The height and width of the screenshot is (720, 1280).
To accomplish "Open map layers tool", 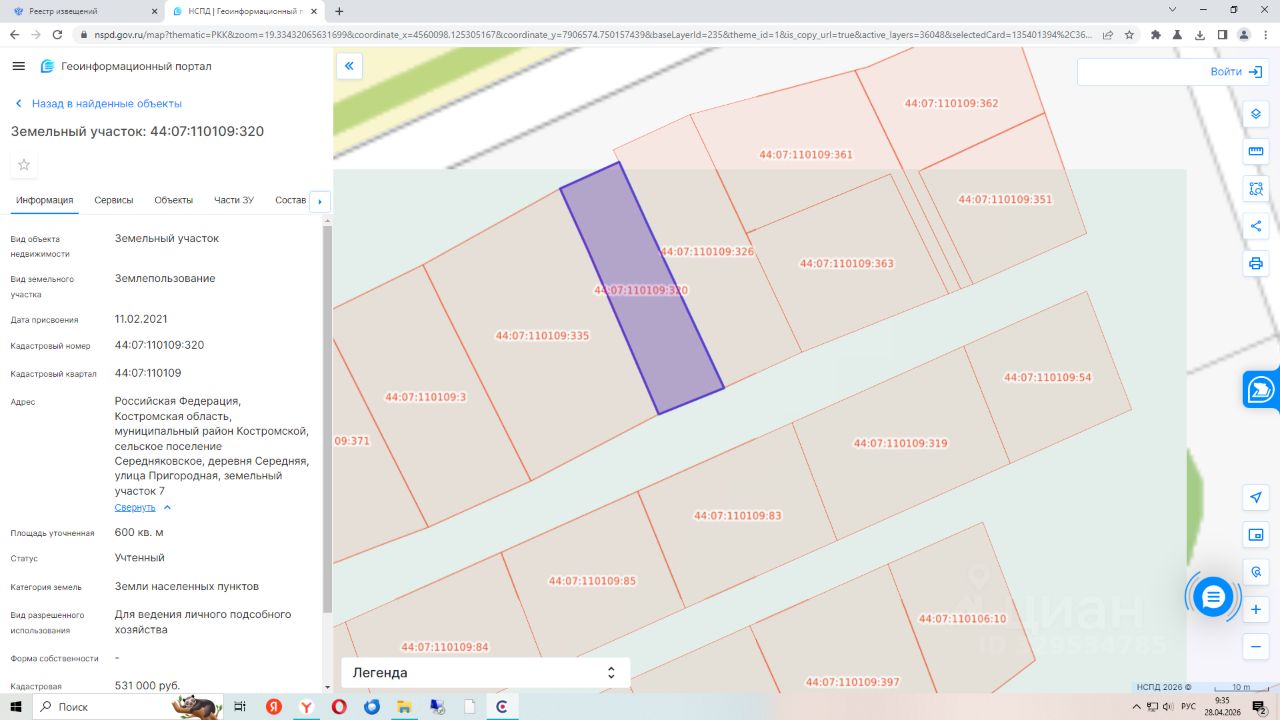I will click(1256, 113).
